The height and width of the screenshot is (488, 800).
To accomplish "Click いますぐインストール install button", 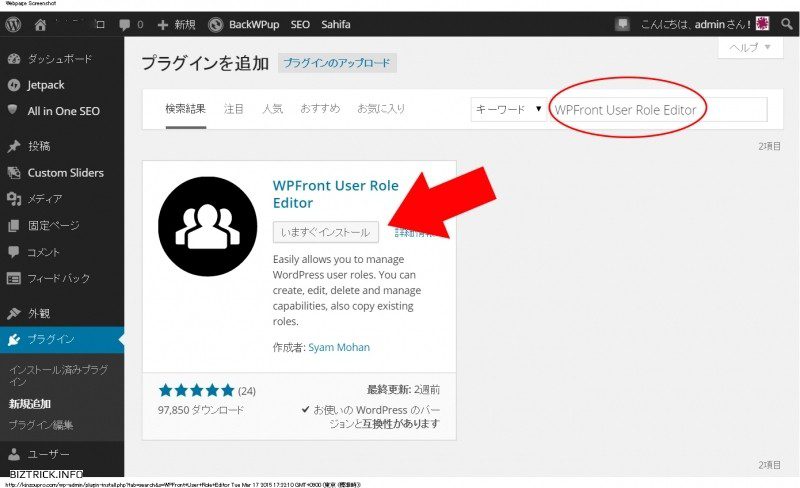I will coord(326,232).
